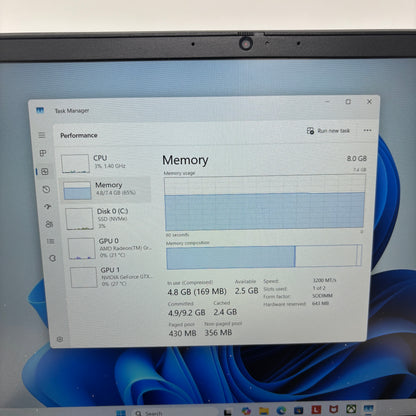Open Task View in the taskbar
Viewport: 416px width, 416px height.
pos(228,412)
